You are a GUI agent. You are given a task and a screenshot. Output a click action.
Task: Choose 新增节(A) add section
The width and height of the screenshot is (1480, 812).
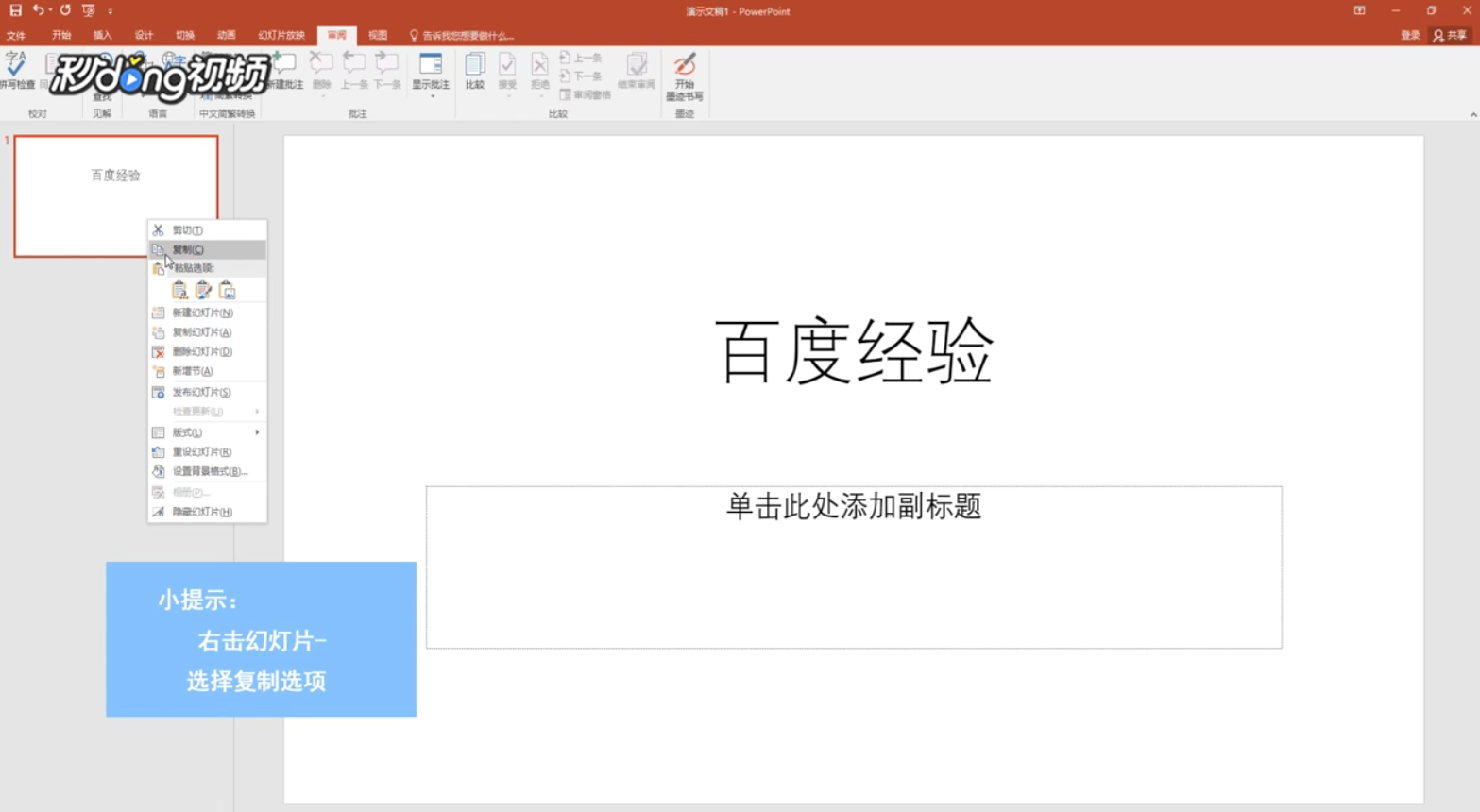coord(207,371)
